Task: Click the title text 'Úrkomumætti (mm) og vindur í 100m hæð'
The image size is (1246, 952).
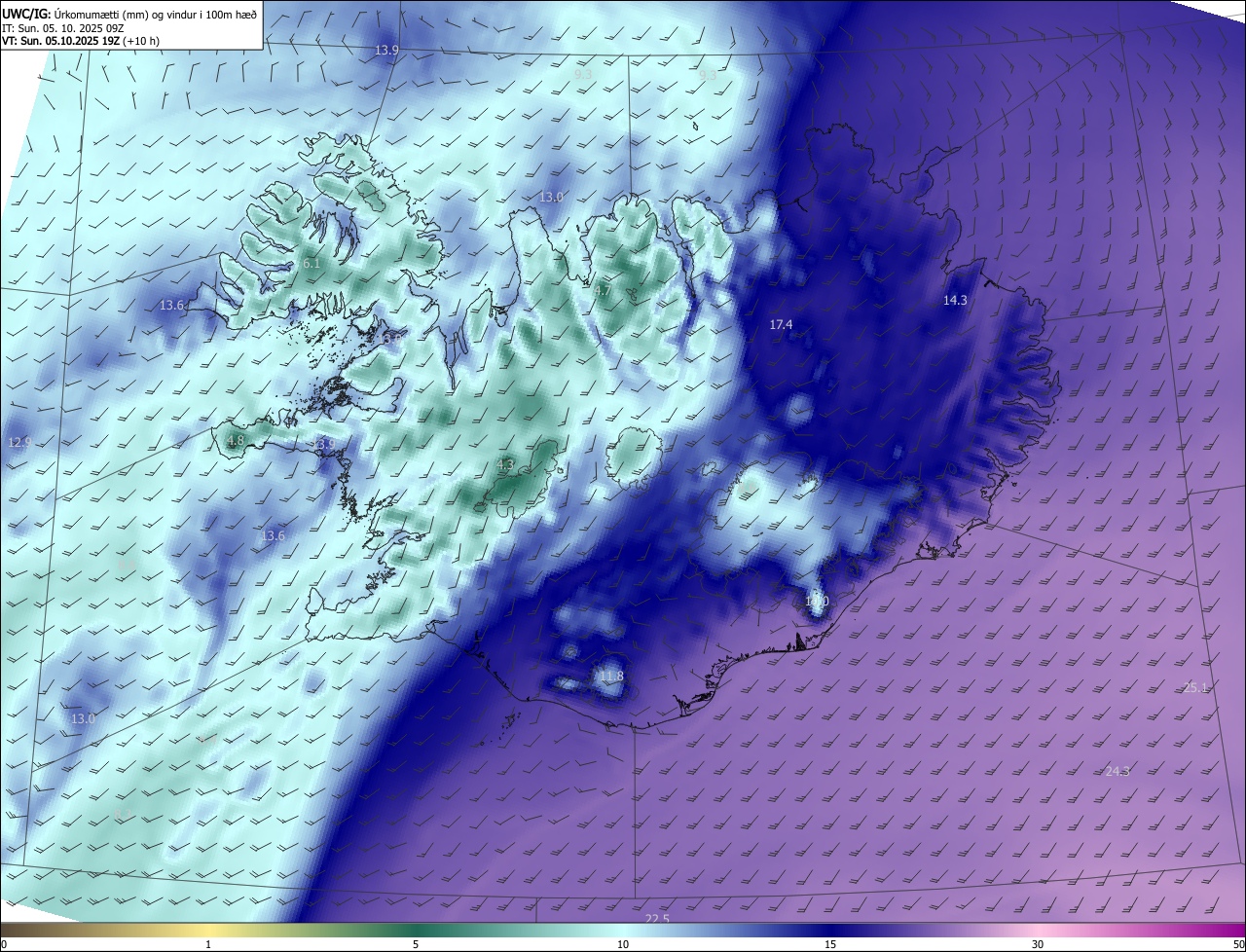Action: point(156,13)
